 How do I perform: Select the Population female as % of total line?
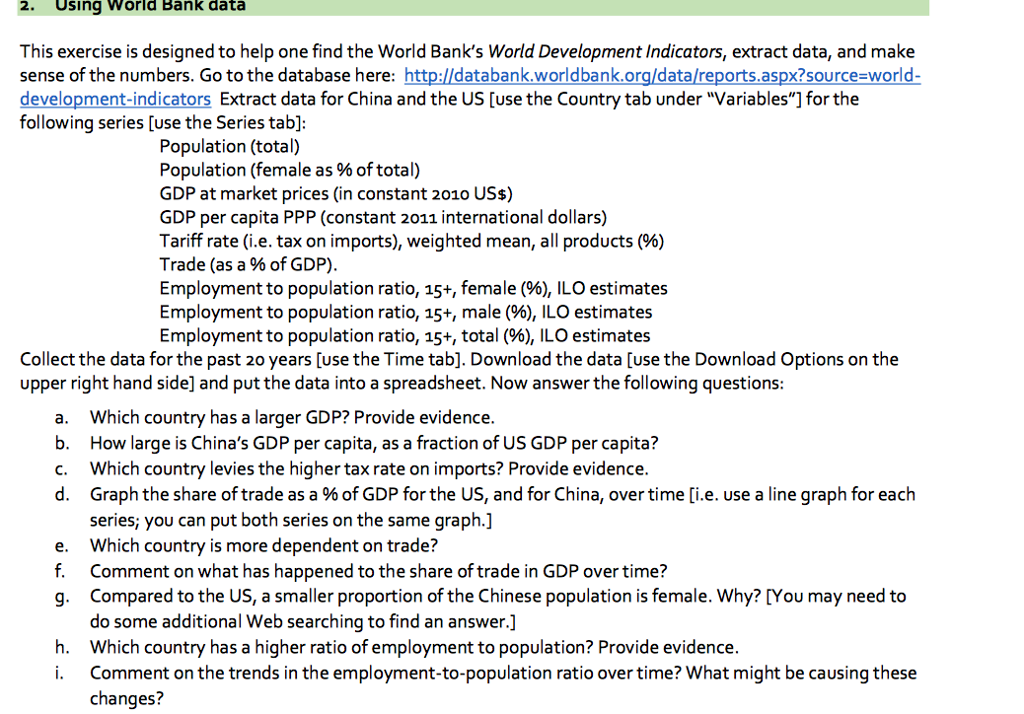(289, 170)
